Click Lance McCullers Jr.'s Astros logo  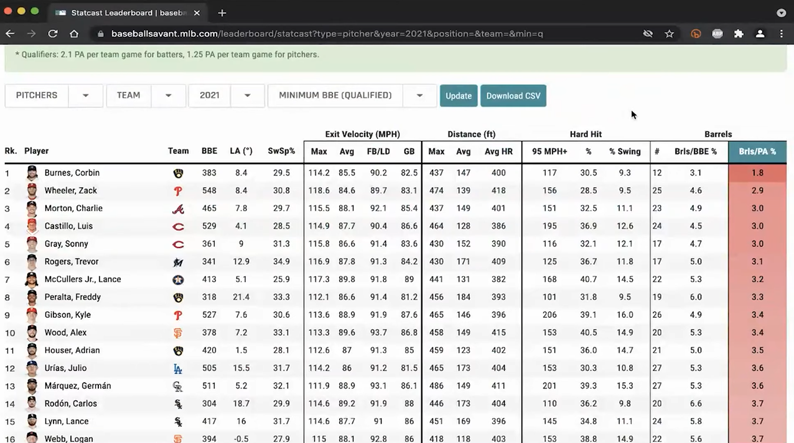(178, 279)
